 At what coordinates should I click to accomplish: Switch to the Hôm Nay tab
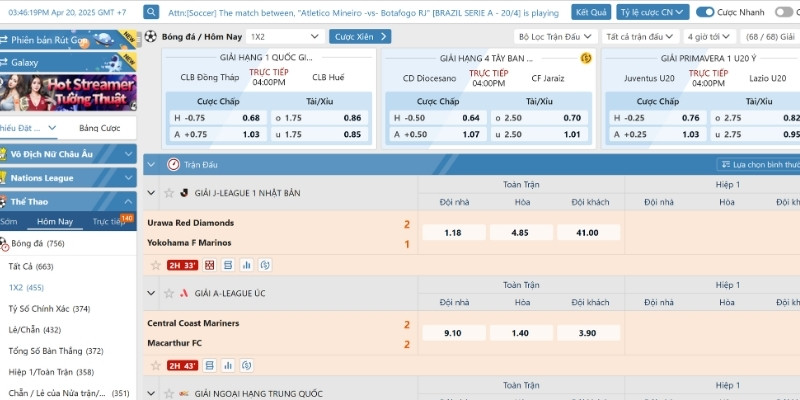click(x=55, y=221)
